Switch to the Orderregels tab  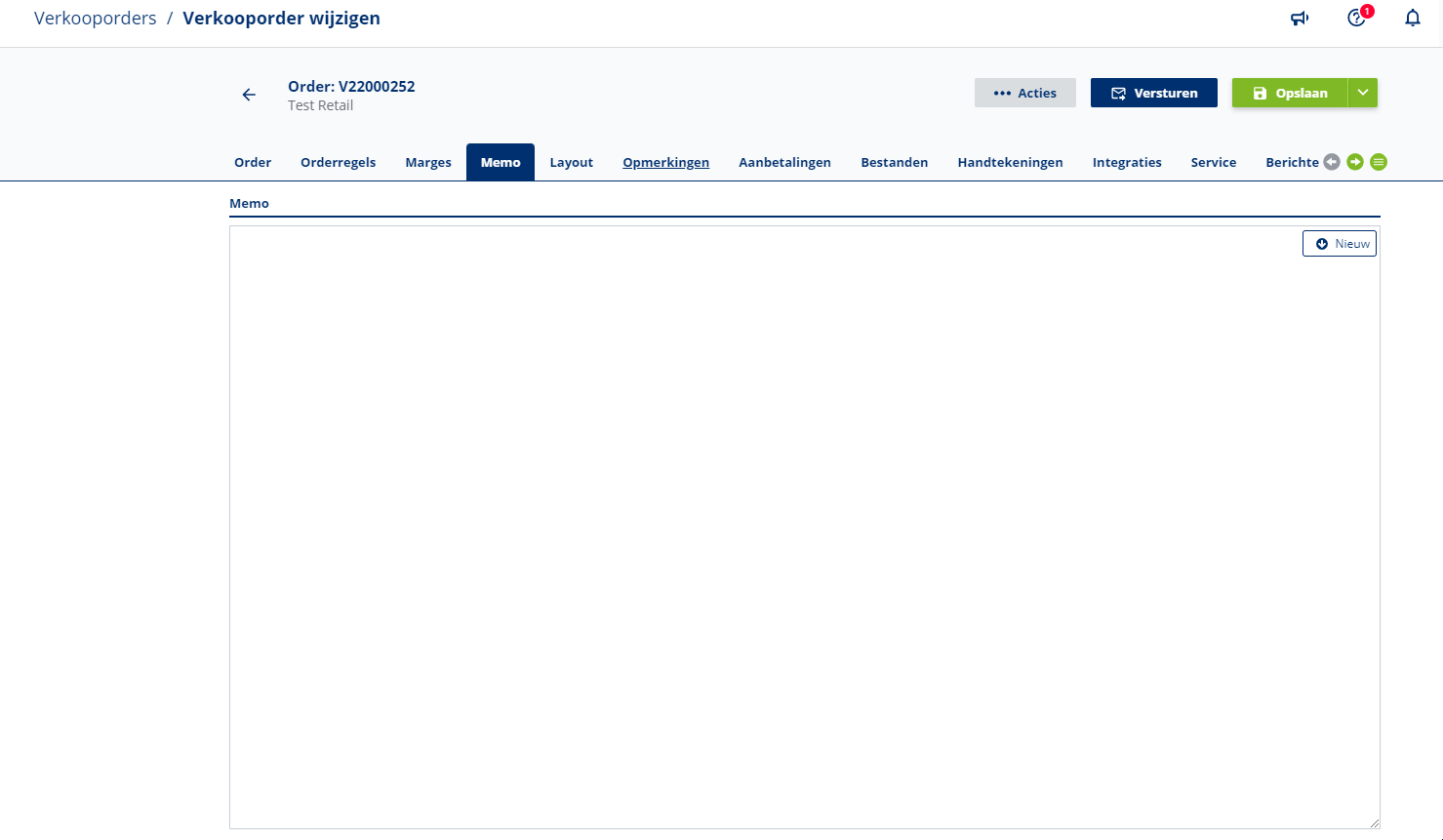(x=338, y=163)
